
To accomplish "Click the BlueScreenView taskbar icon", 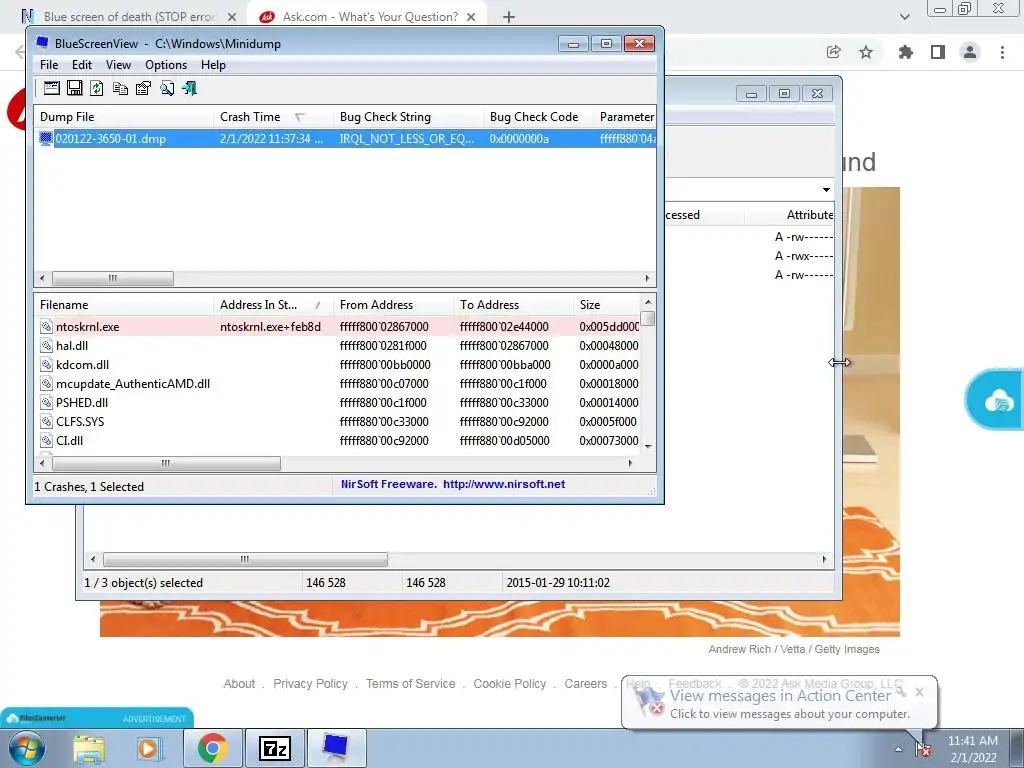I will 336,748.
